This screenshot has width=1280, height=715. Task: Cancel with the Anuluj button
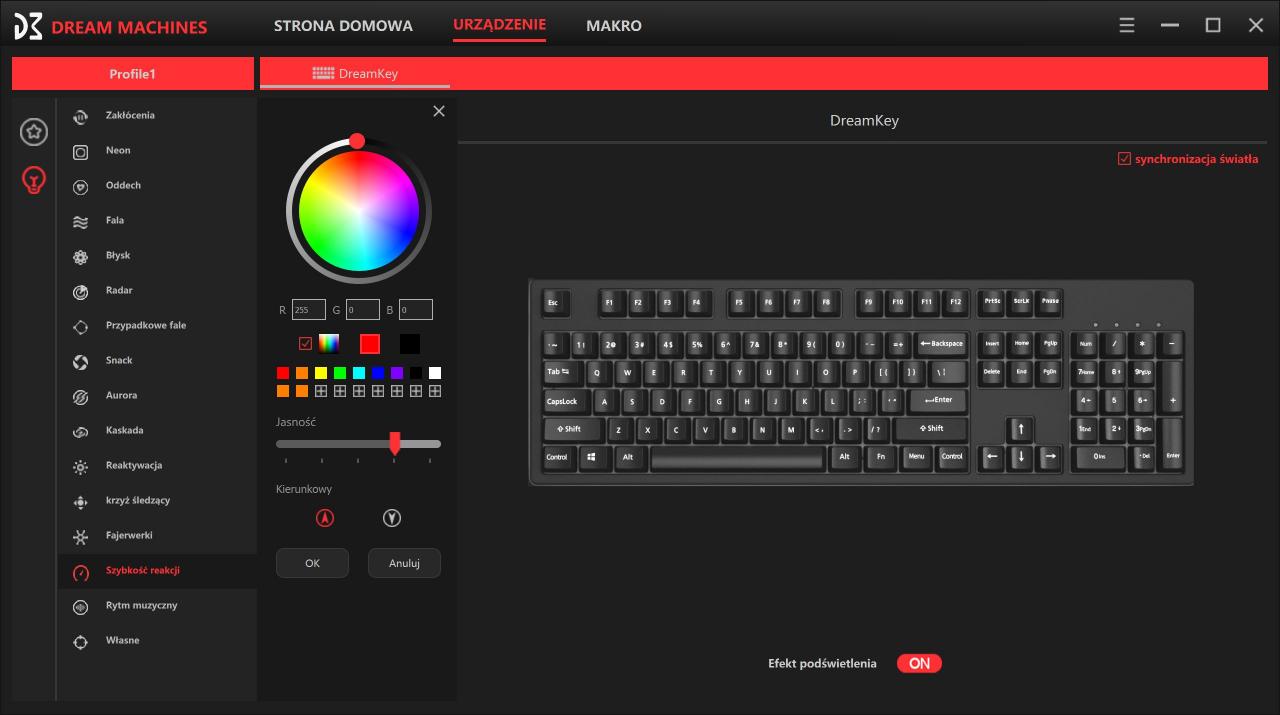(x=404, y=563)
